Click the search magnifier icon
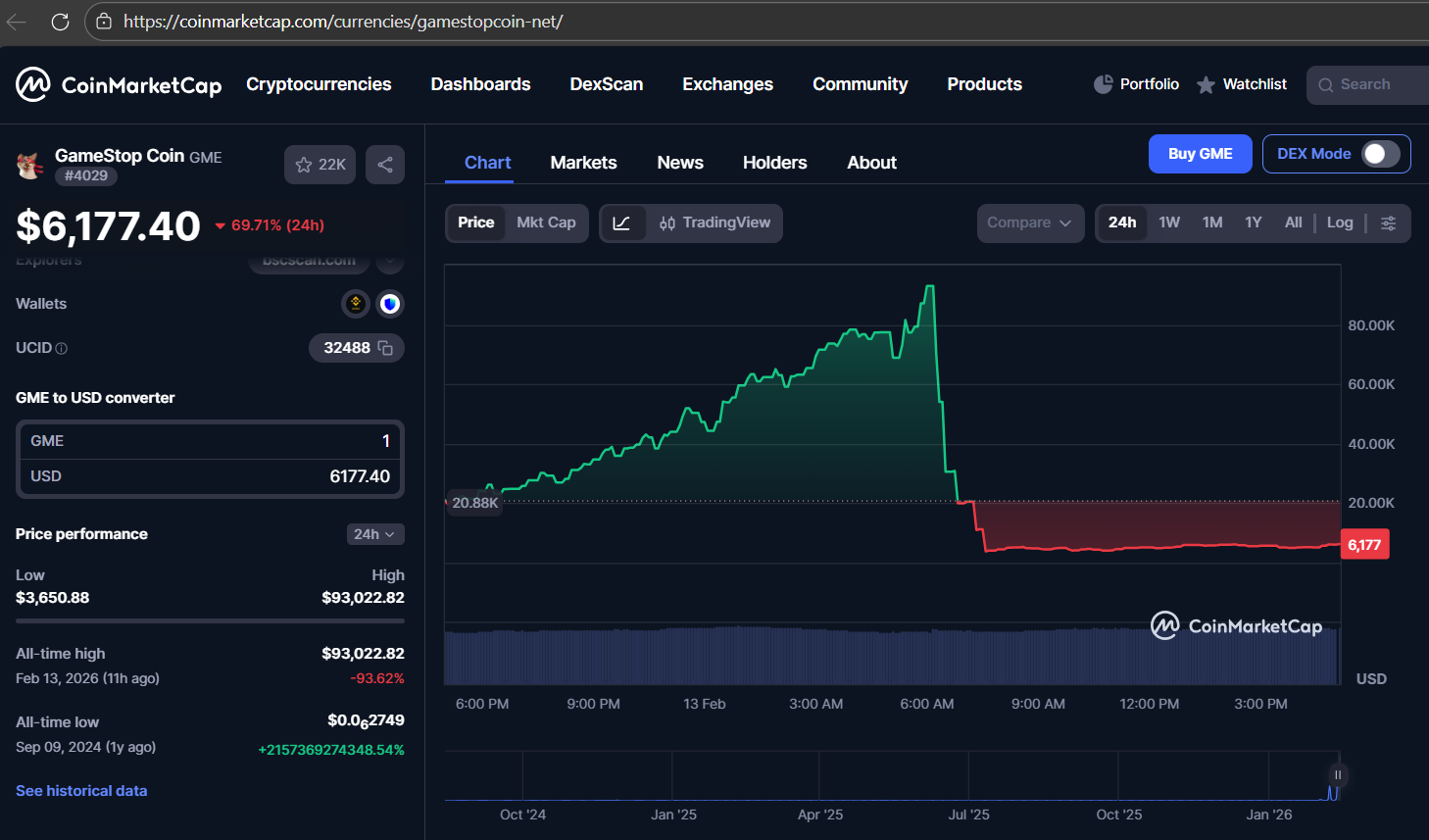 1326,85
